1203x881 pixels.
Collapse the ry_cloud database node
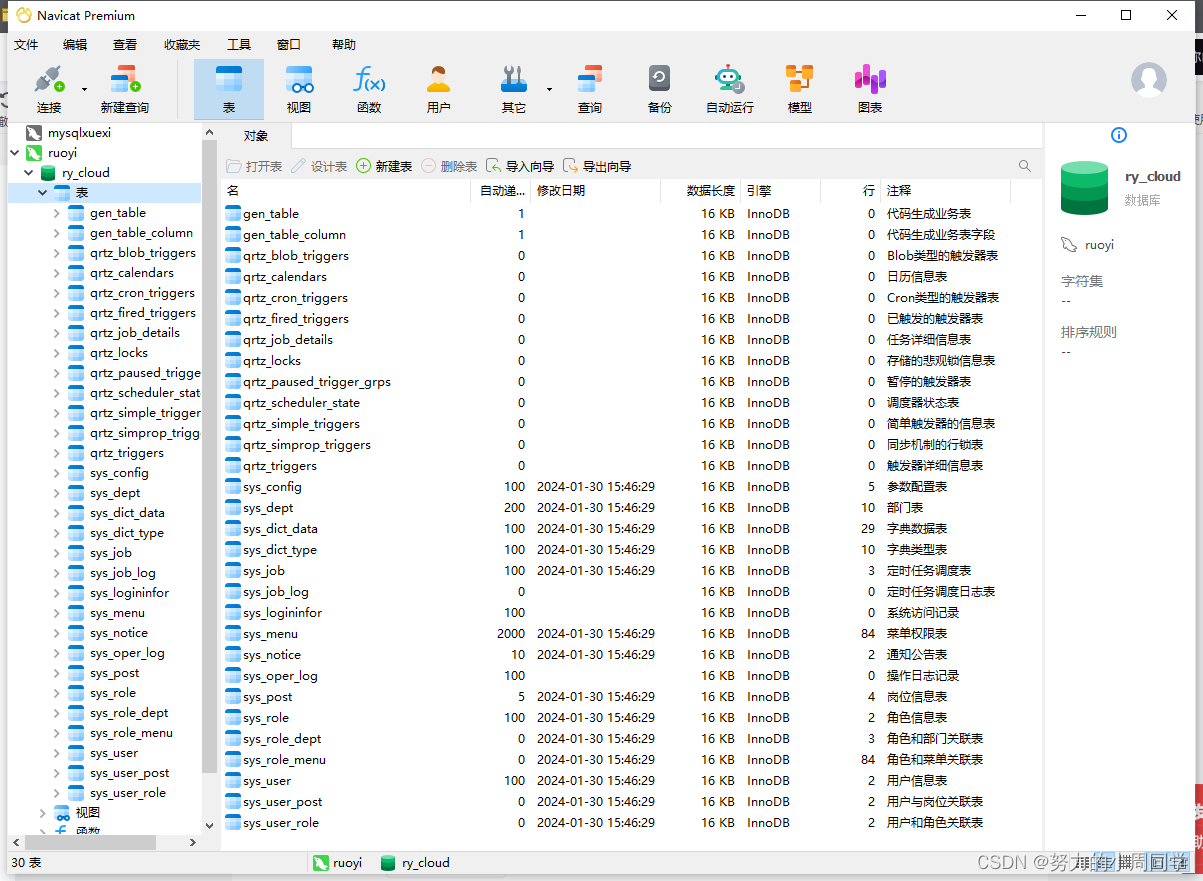[x=29, y=173]
